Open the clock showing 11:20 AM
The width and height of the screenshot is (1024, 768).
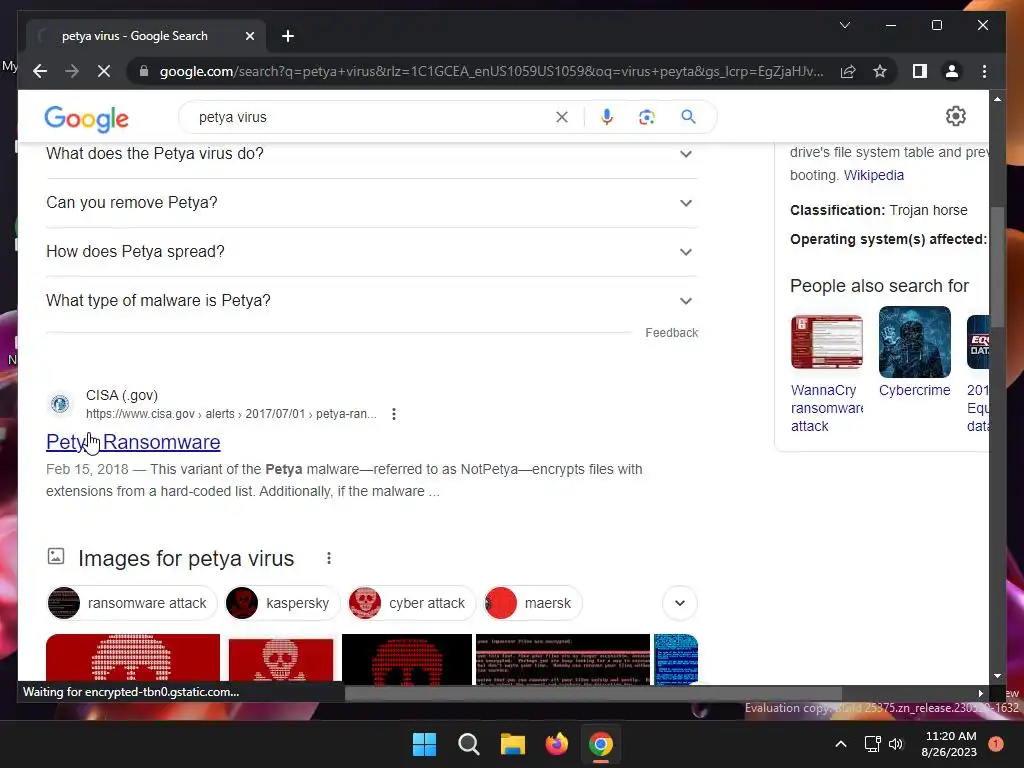949,744
